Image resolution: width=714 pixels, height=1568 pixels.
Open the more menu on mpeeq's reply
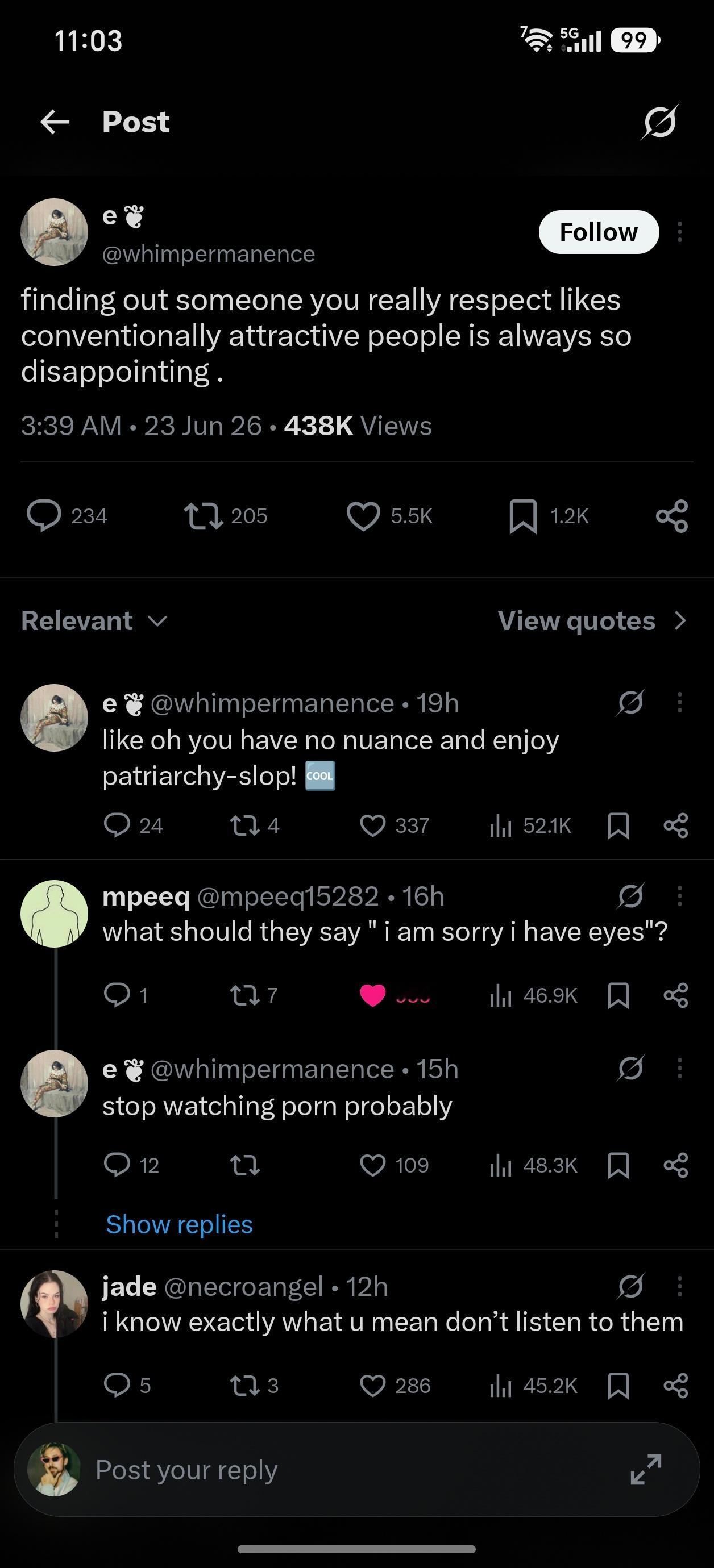point(680,896)
